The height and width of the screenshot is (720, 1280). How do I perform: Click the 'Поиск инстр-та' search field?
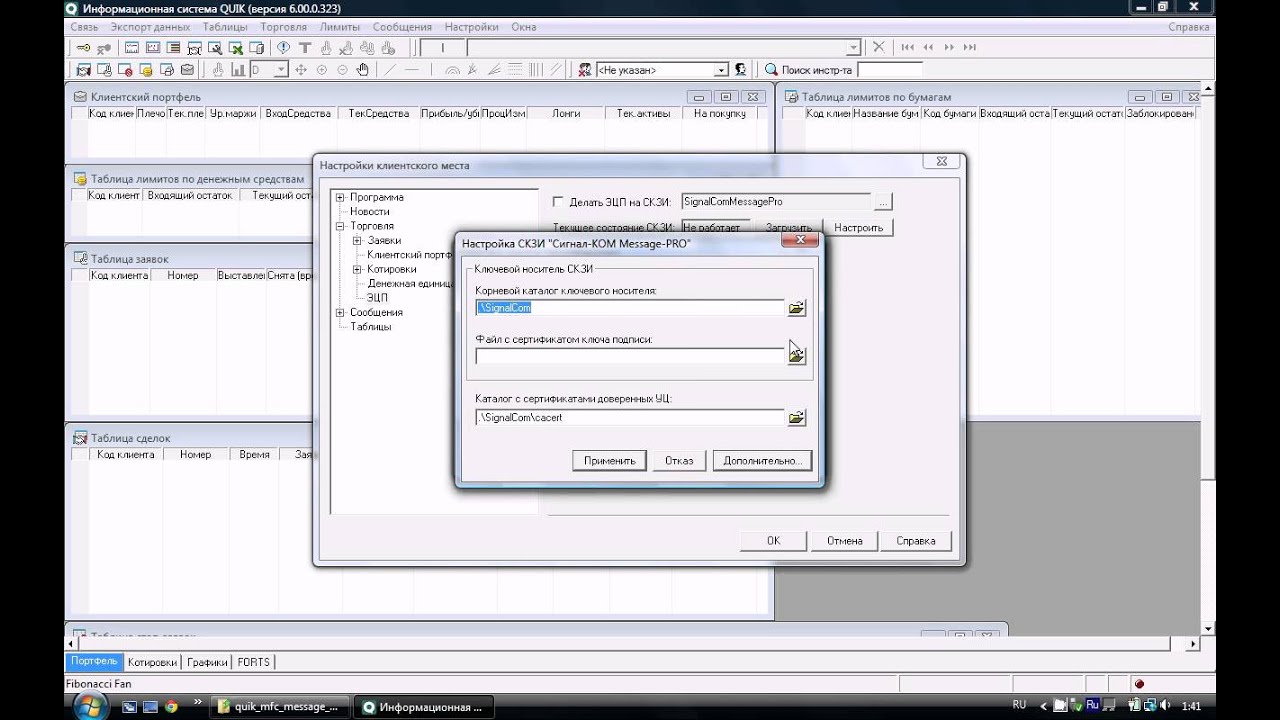[890, 70]
